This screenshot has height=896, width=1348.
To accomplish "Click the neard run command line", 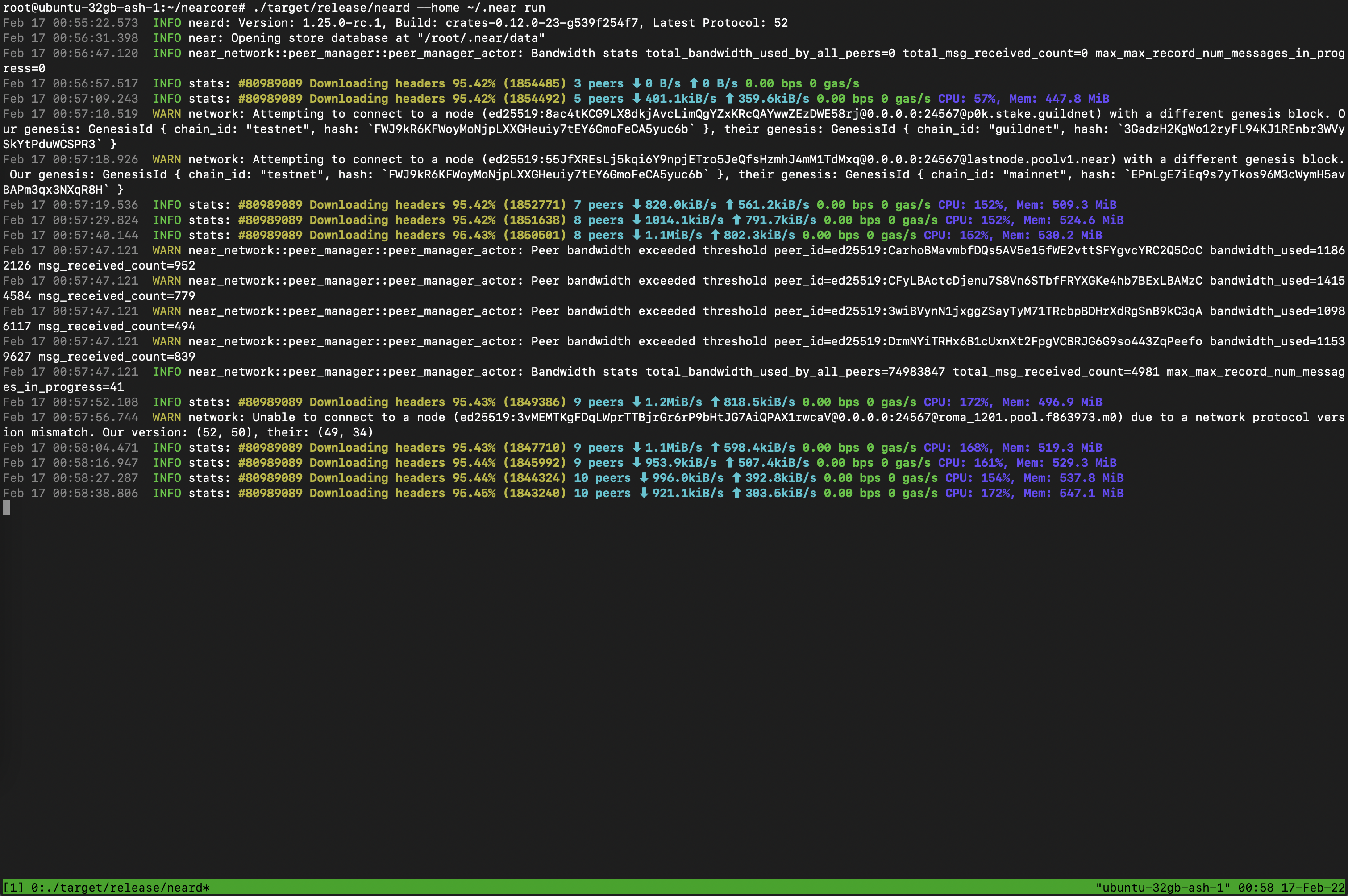I will tap(399, 8).
